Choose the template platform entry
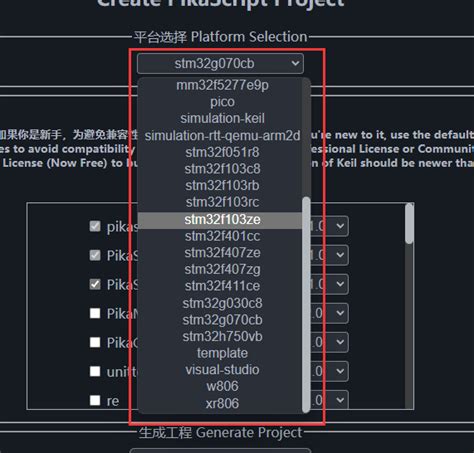The width and height of the screenshot is (474, 453). click(222, 353)
